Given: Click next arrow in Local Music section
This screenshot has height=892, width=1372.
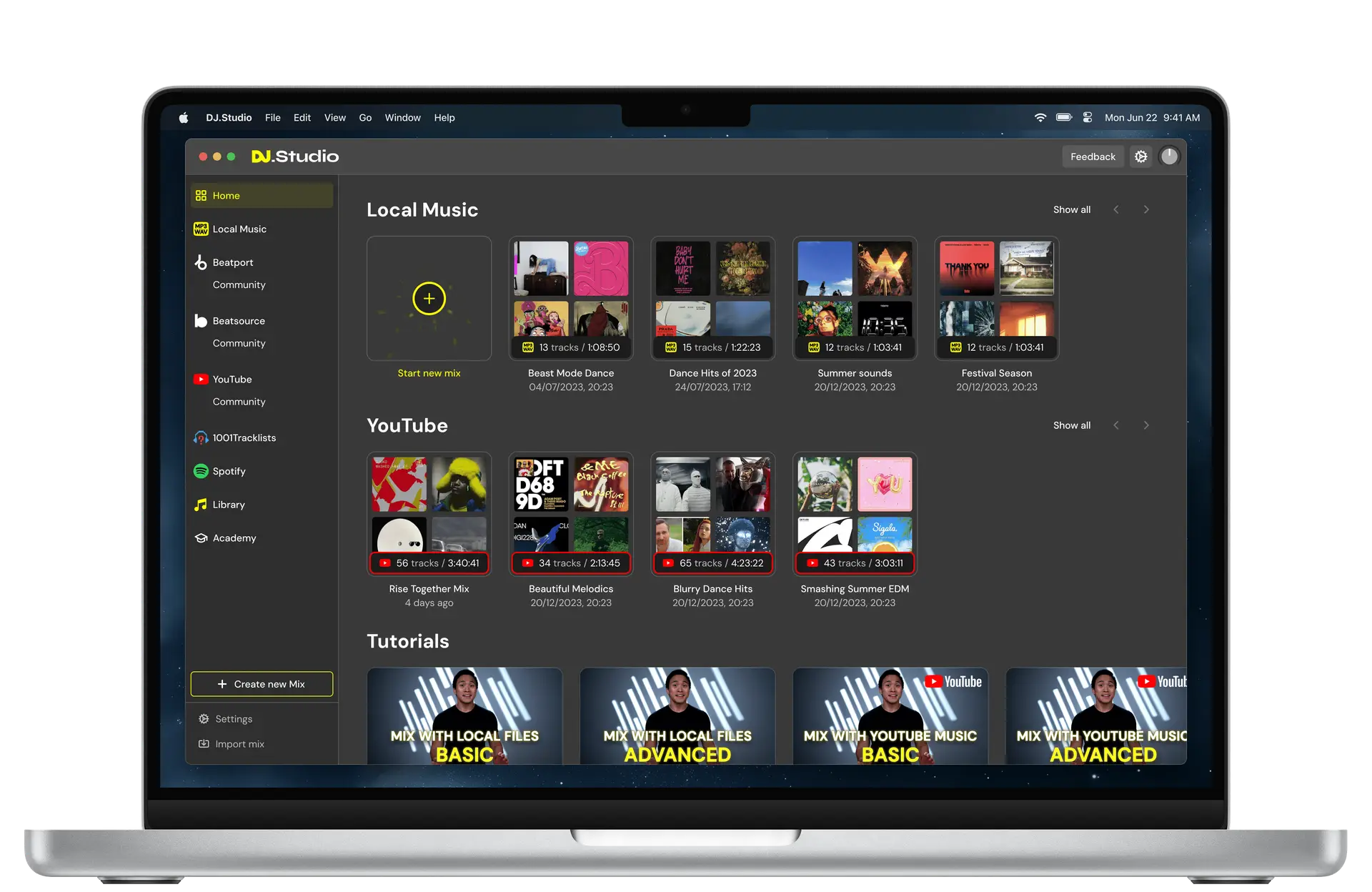Looking at the screenshot, I should [1146, 209].
